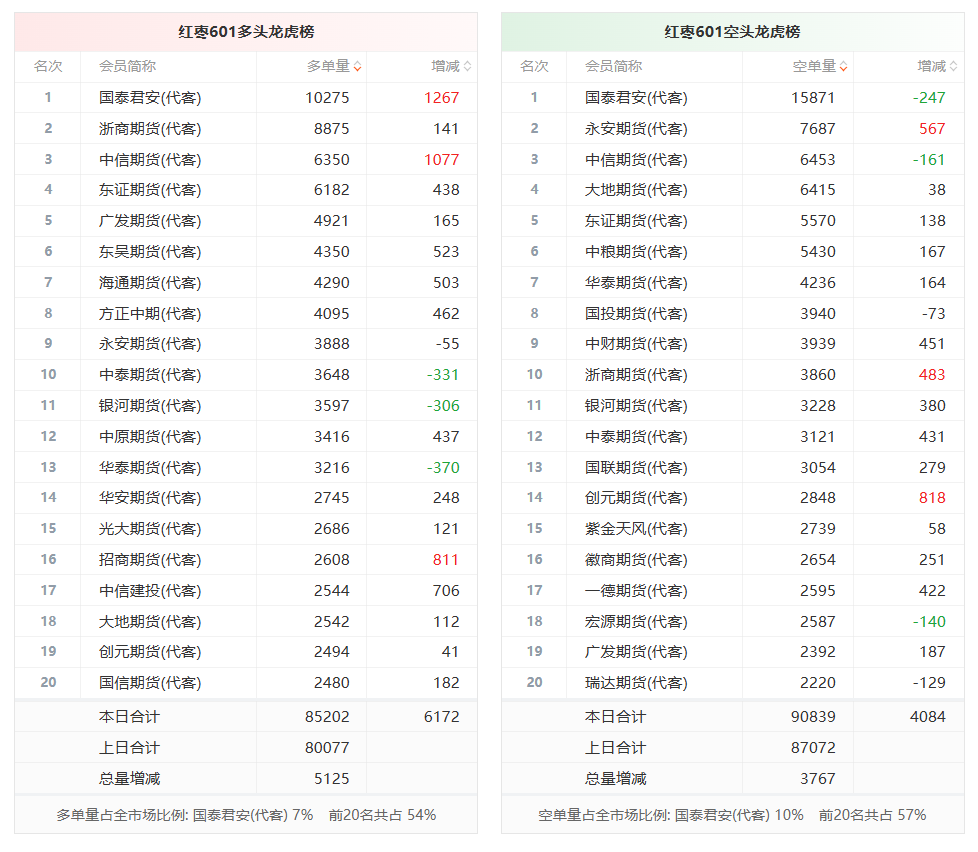Image resolution: width=978 pixels, height=852 pixels.
Task: Click long total 85202
Action: click(x=327, y=717)
